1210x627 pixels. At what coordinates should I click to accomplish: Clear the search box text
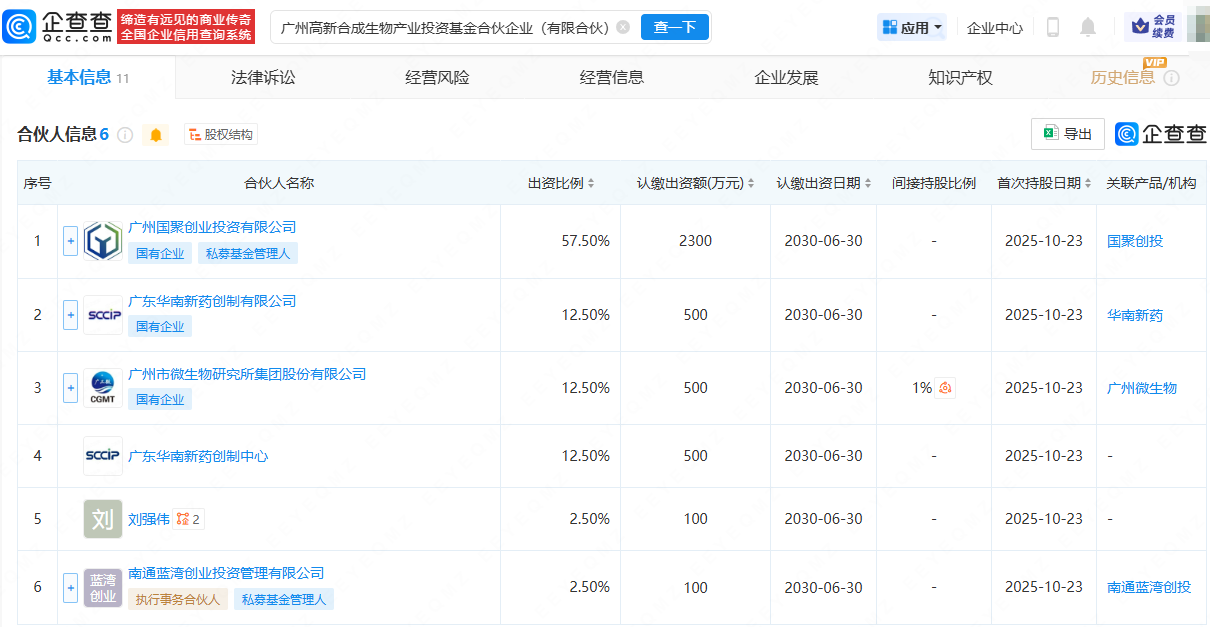(623, 28)
